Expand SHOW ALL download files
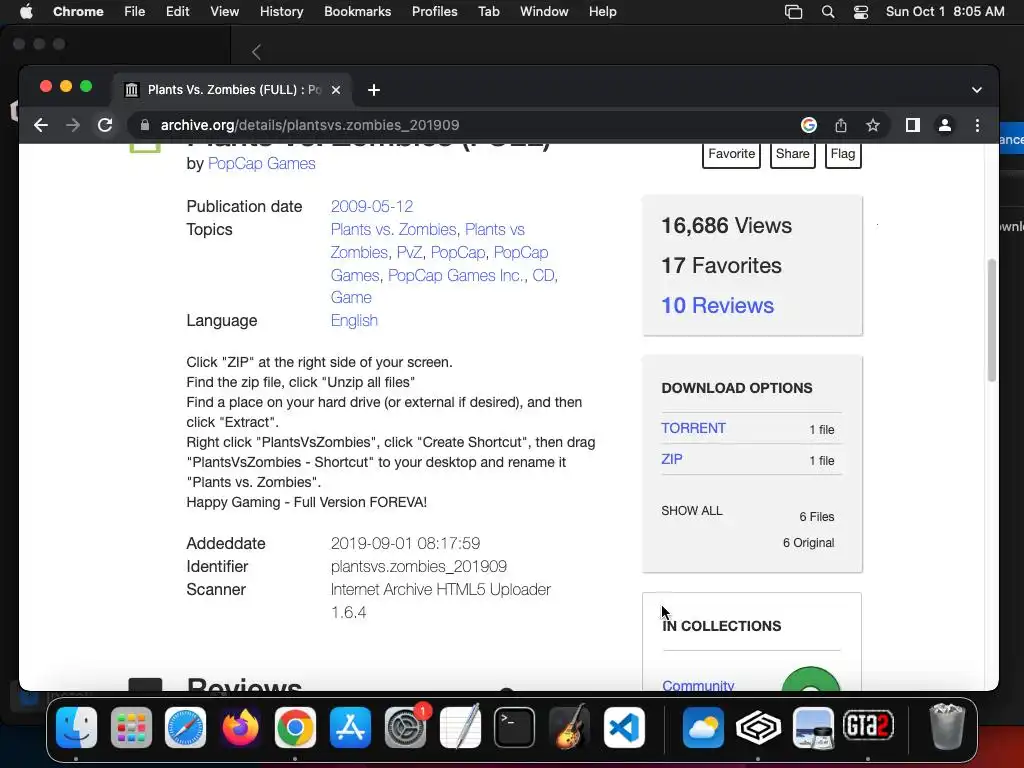 (692, 511)
